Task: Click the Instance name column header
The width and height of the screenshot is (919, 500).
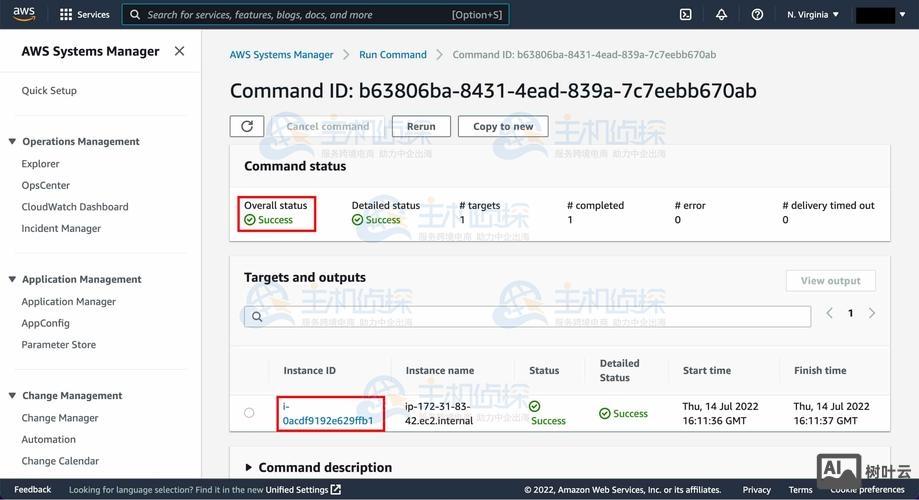Action: [x=440, y=370]
